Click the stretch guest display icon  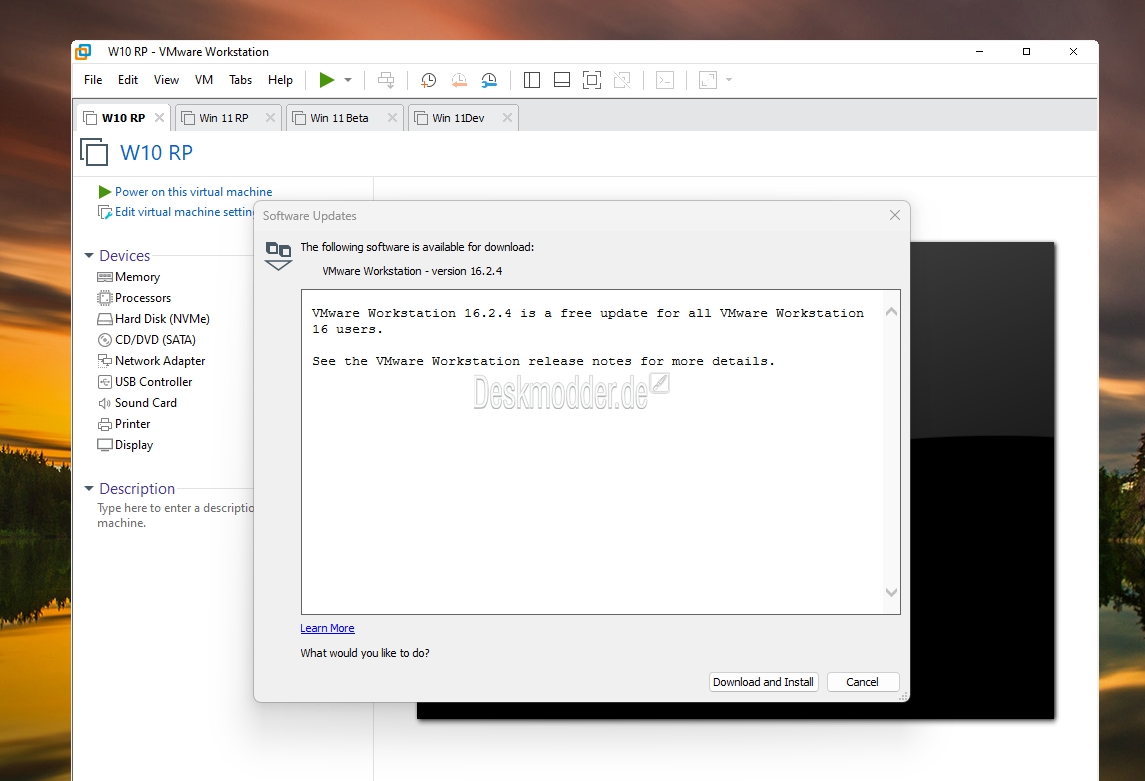708,80
